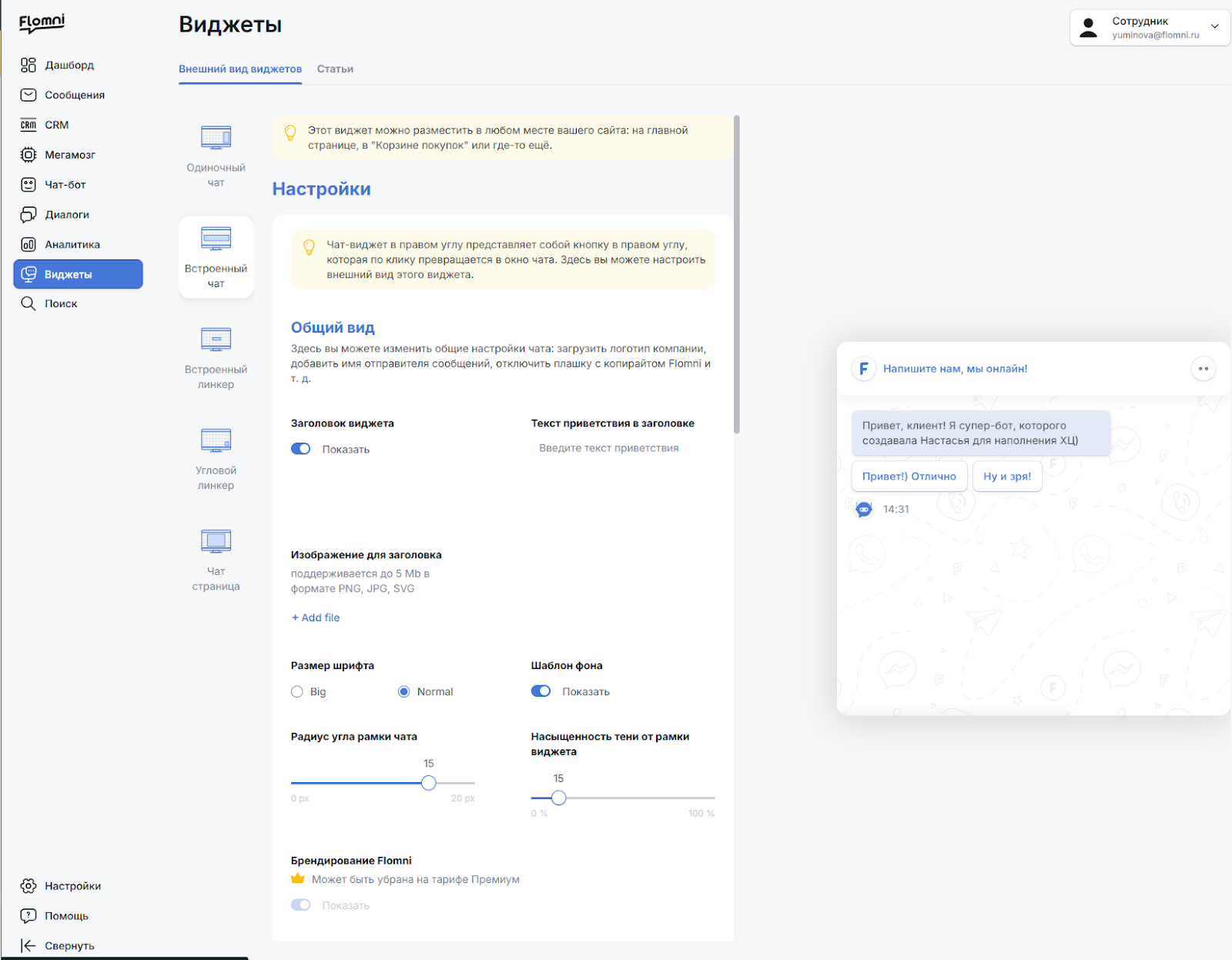Click the chat preview options dots icon
Image resolution: width=1232 pixels, height=960 pixels.
(x=1204, y=369)
